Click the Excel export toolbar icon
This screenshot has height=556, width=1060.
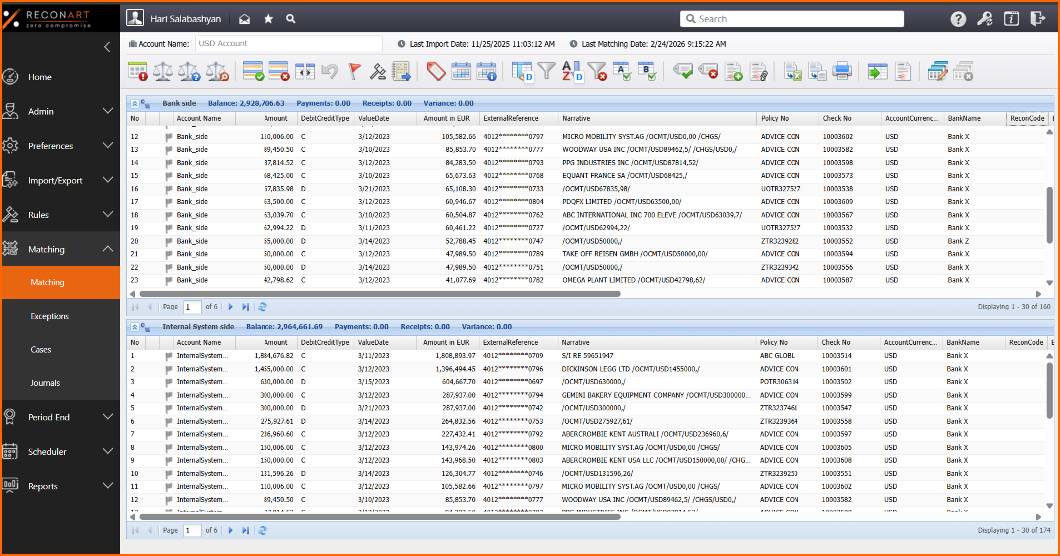(792, 71)
